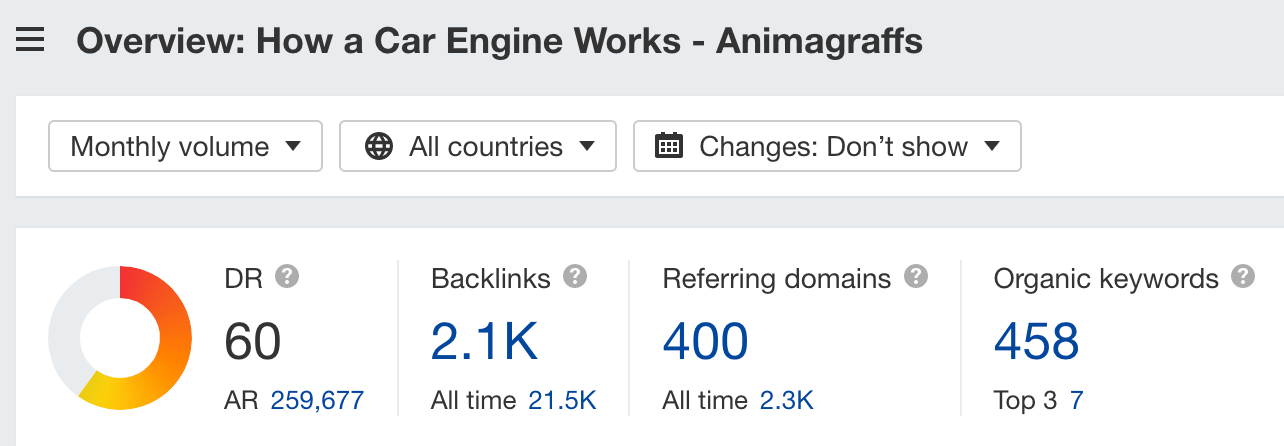Image resolution: width=1284 pixels, height=446 pixels.
Task: View the all-time 21.5K backlinks link
Action: point(561,401)
